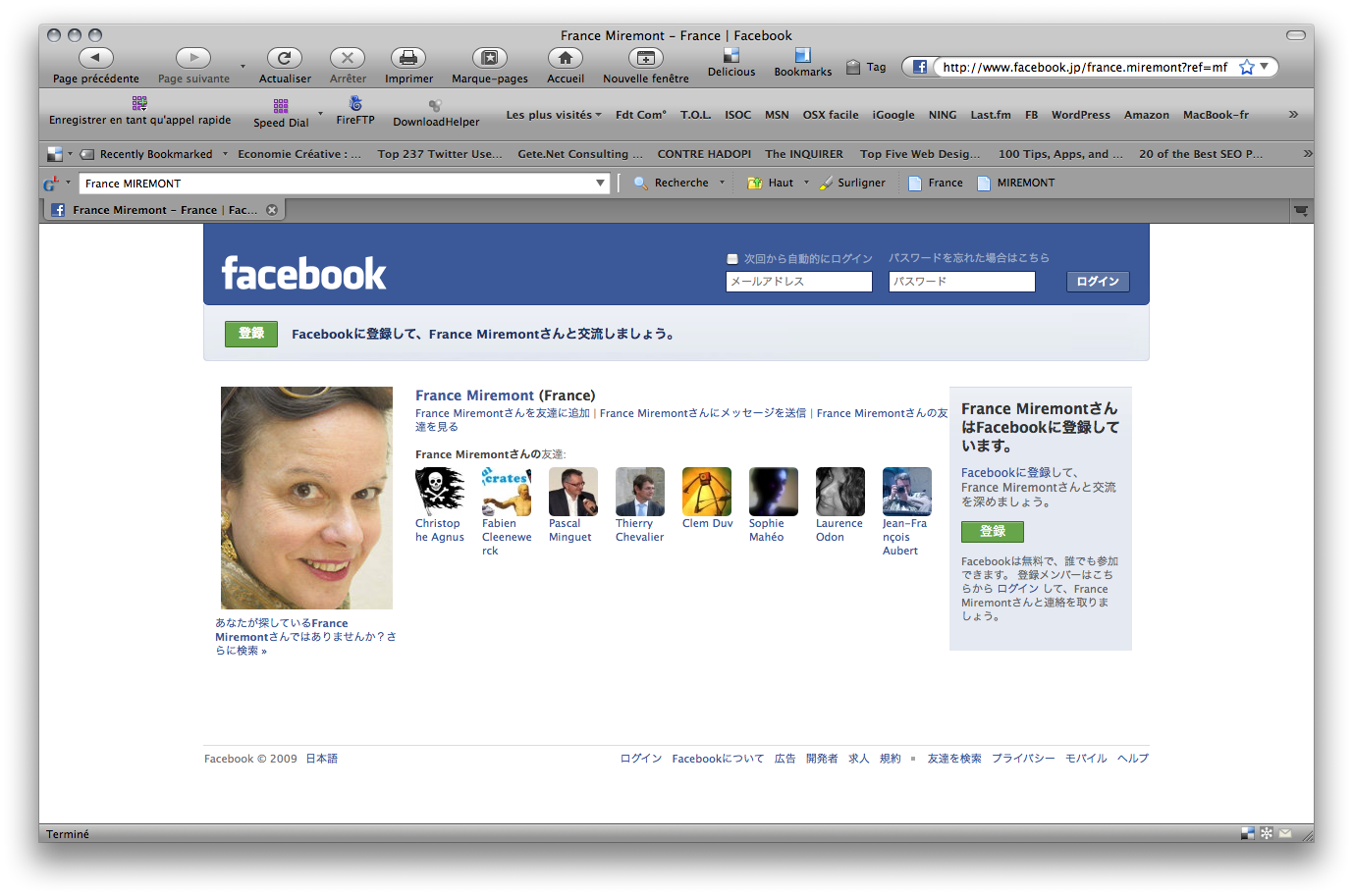
Task: Click Enregistrer en tant qu'appel rapide icon
Action: (139, 102)
